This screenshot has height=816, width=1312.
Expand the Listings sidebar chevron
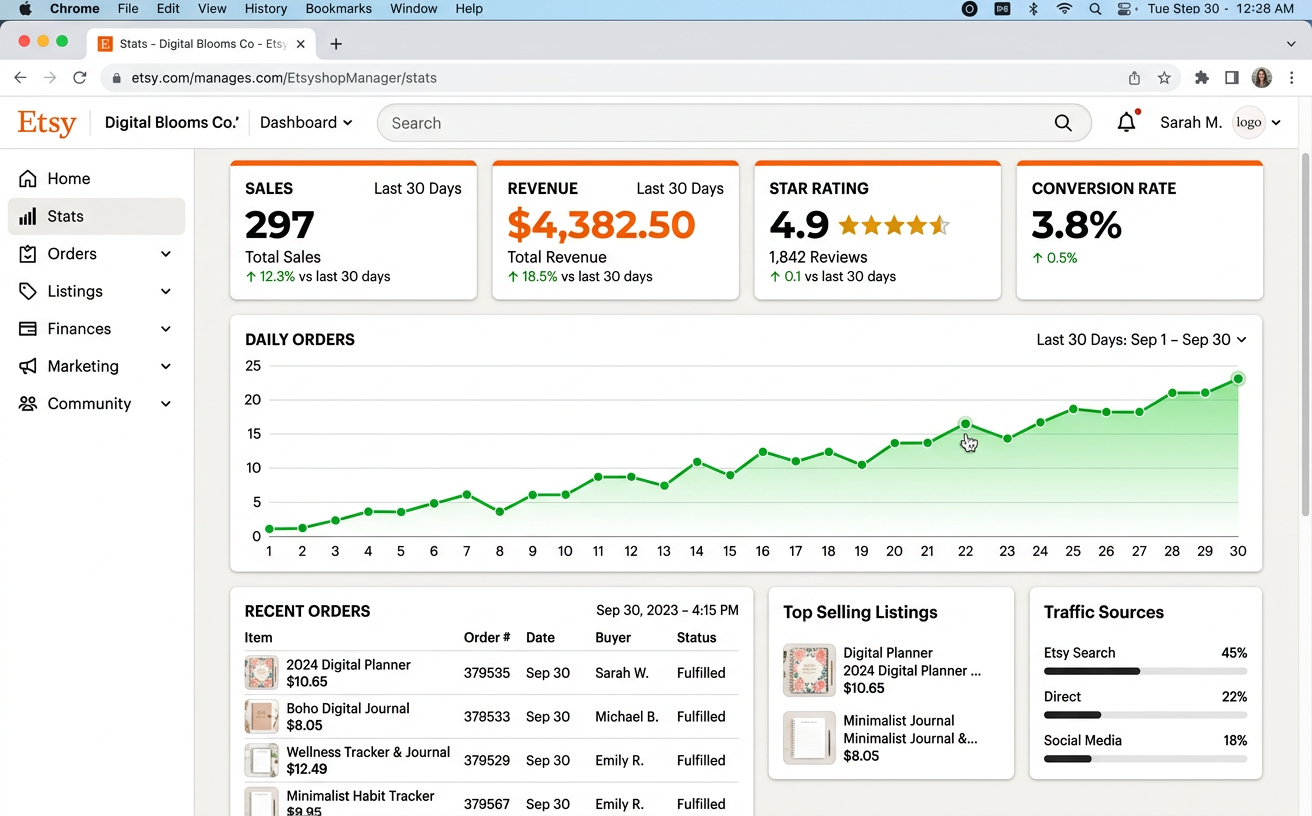pyautogui.click(x=166, y=291)
